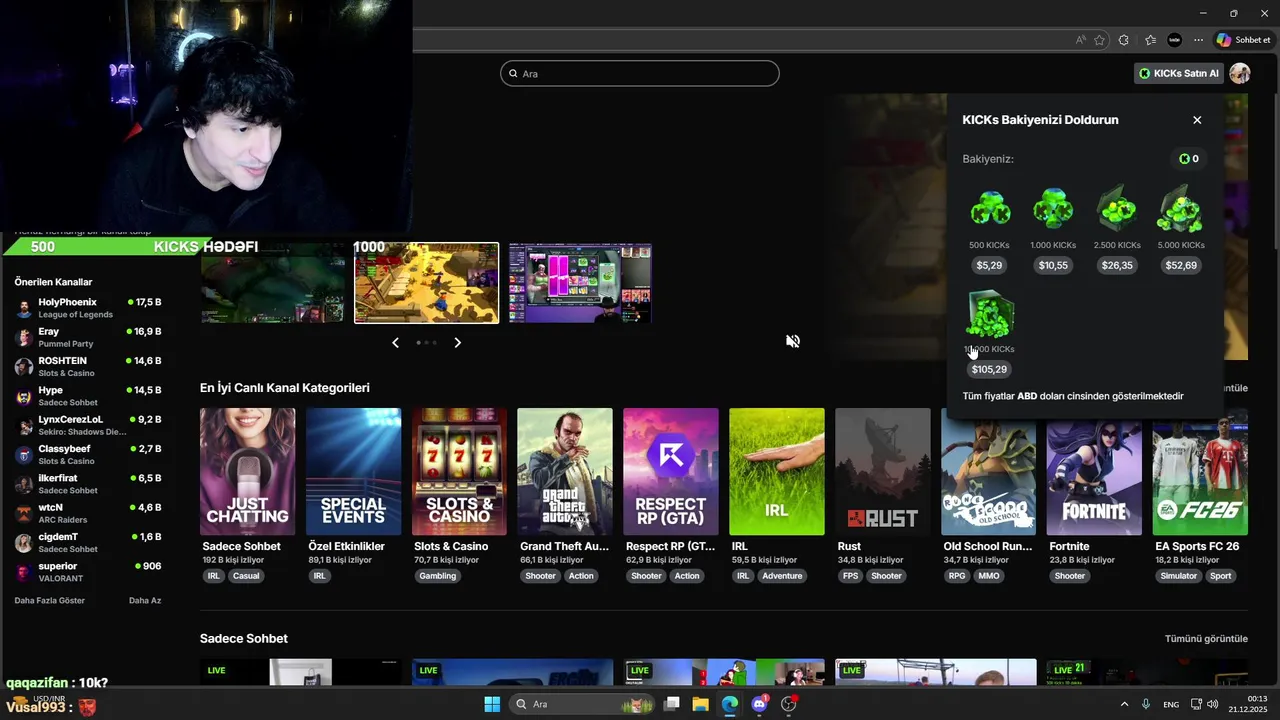Buy 1.000 KICKs for $10,55
Viewport: 1280px width, 720px height.
click(1053, 265)
